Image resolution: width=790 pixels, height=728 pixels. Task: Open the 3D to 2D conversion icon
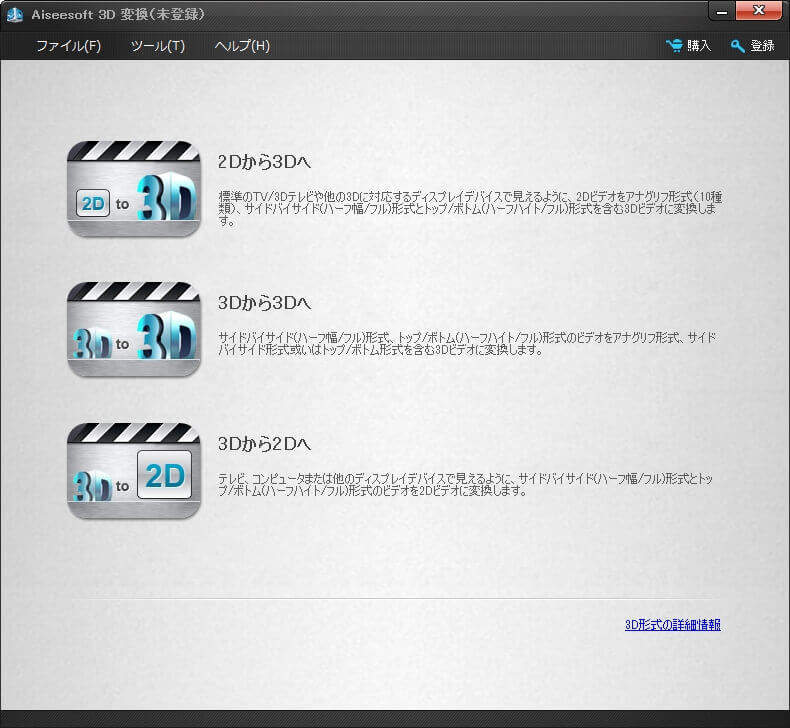coord(134,471)
